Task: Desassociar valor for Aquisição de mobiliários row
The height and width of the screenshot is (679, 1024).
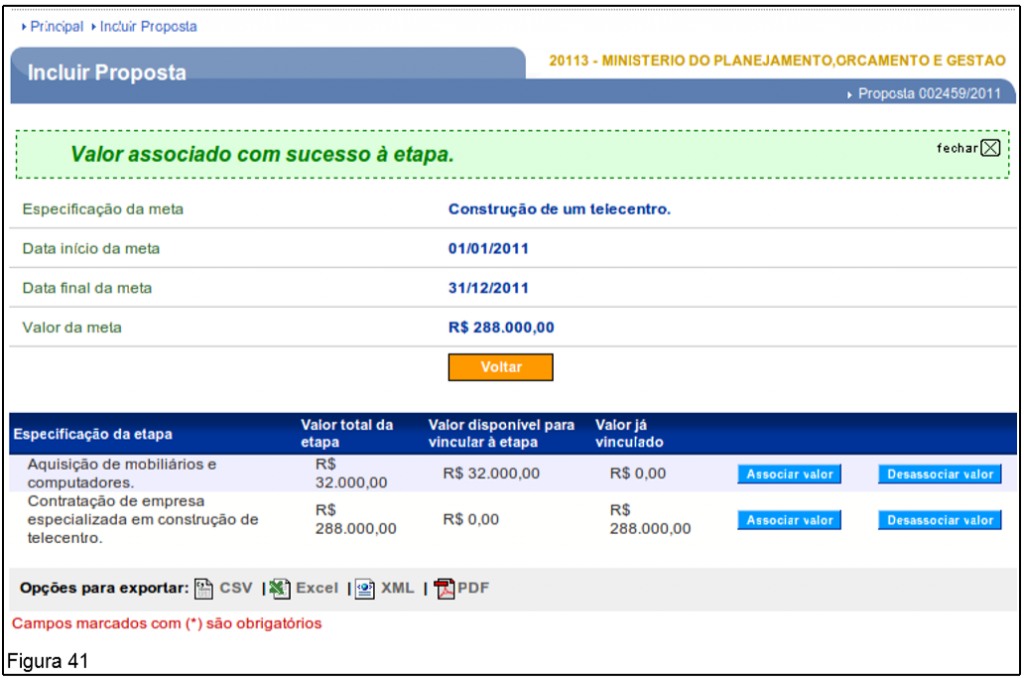Action: coord(940,474)
